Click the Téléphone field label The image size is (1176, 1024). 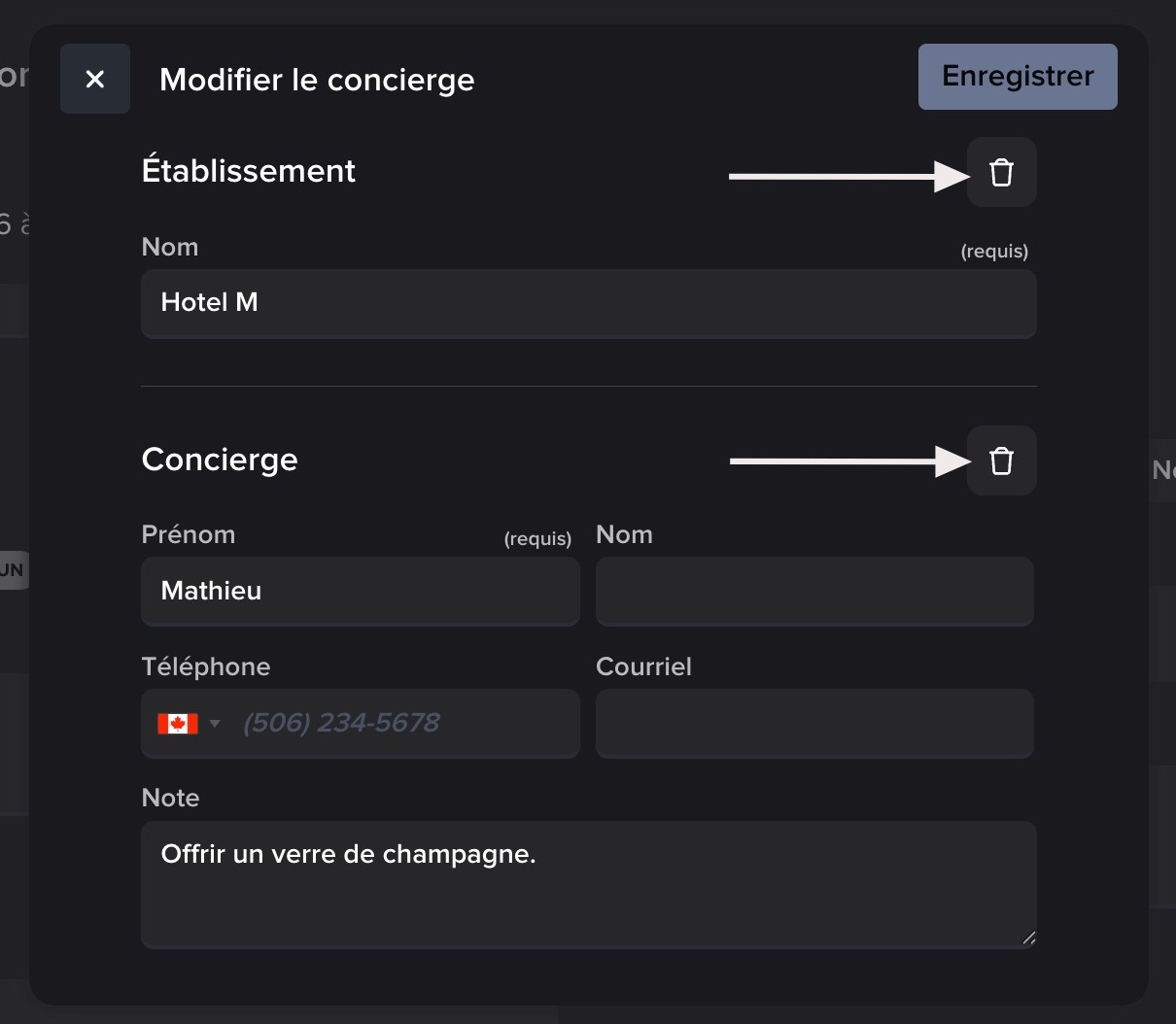coord(206,667)
